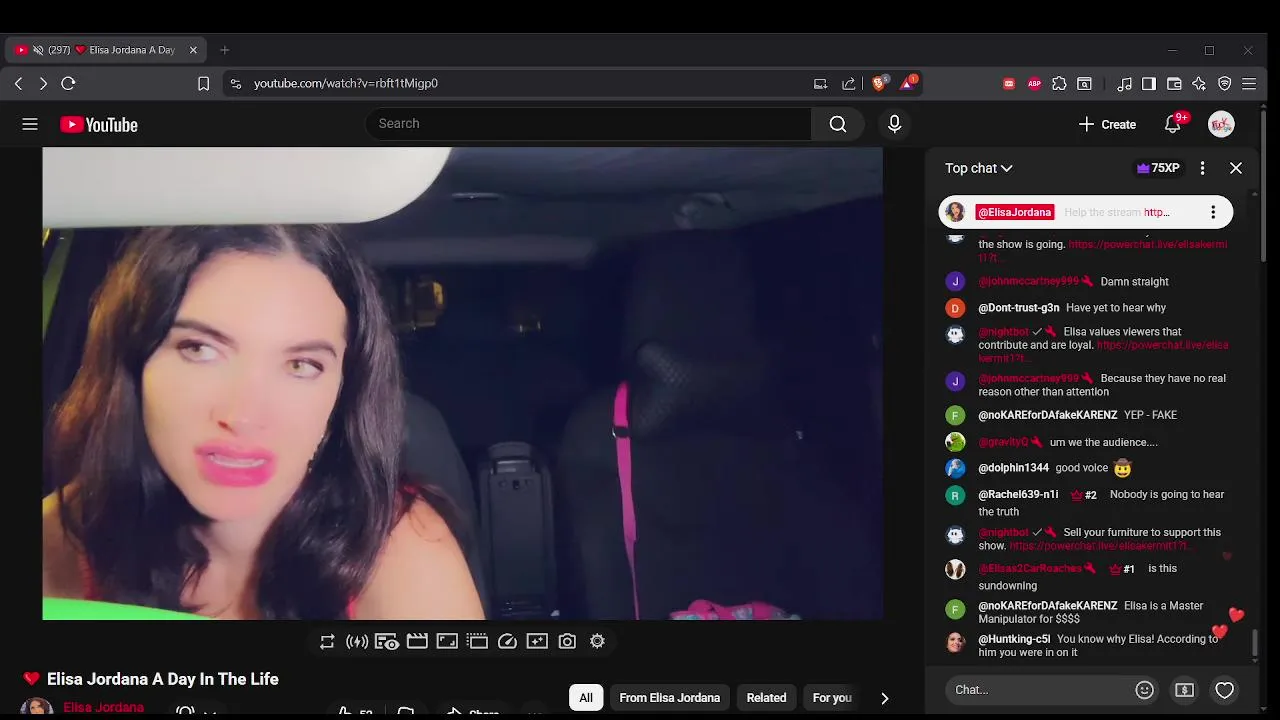This screenshot has height=720, width=1280.
Task: Open the account avatar menu
Action: tap(1221, 125)
